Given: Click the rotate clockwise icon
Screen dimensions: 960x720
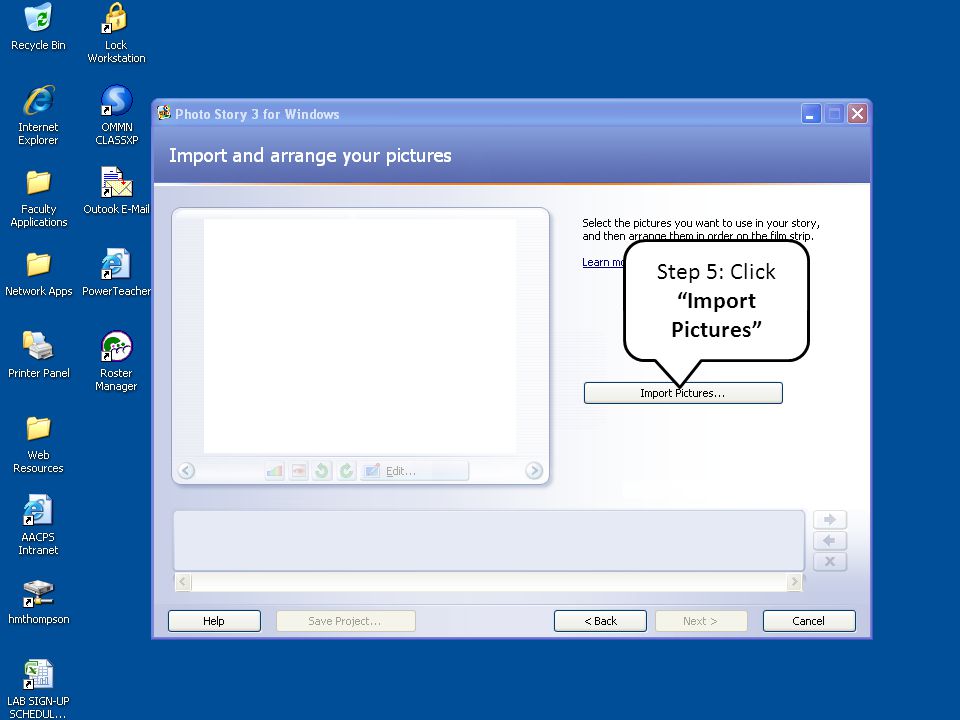Looking at the screenshot, I should [346, 471].
